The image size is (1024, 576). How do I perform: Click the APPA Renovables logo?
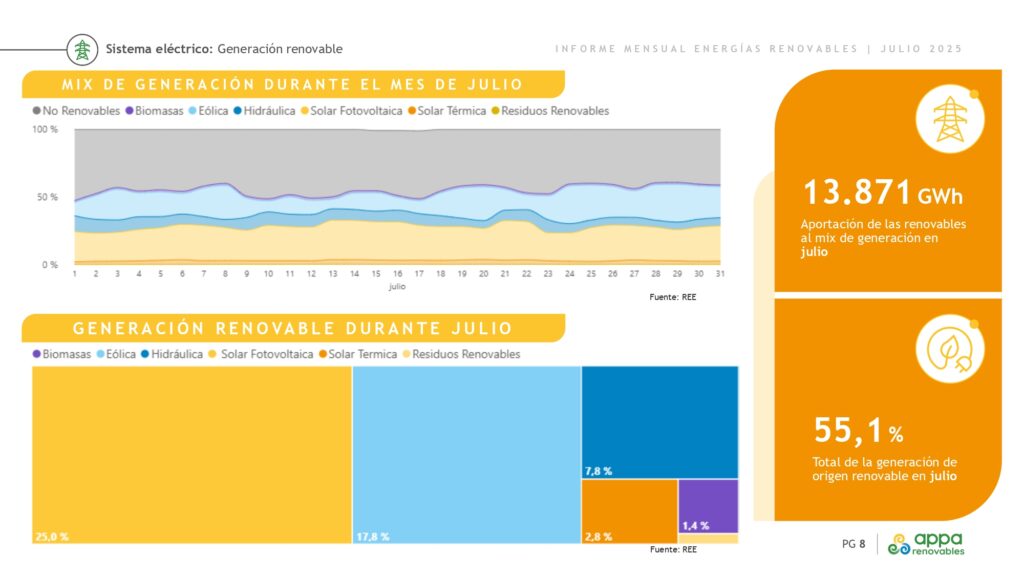(x=926, y=543)
